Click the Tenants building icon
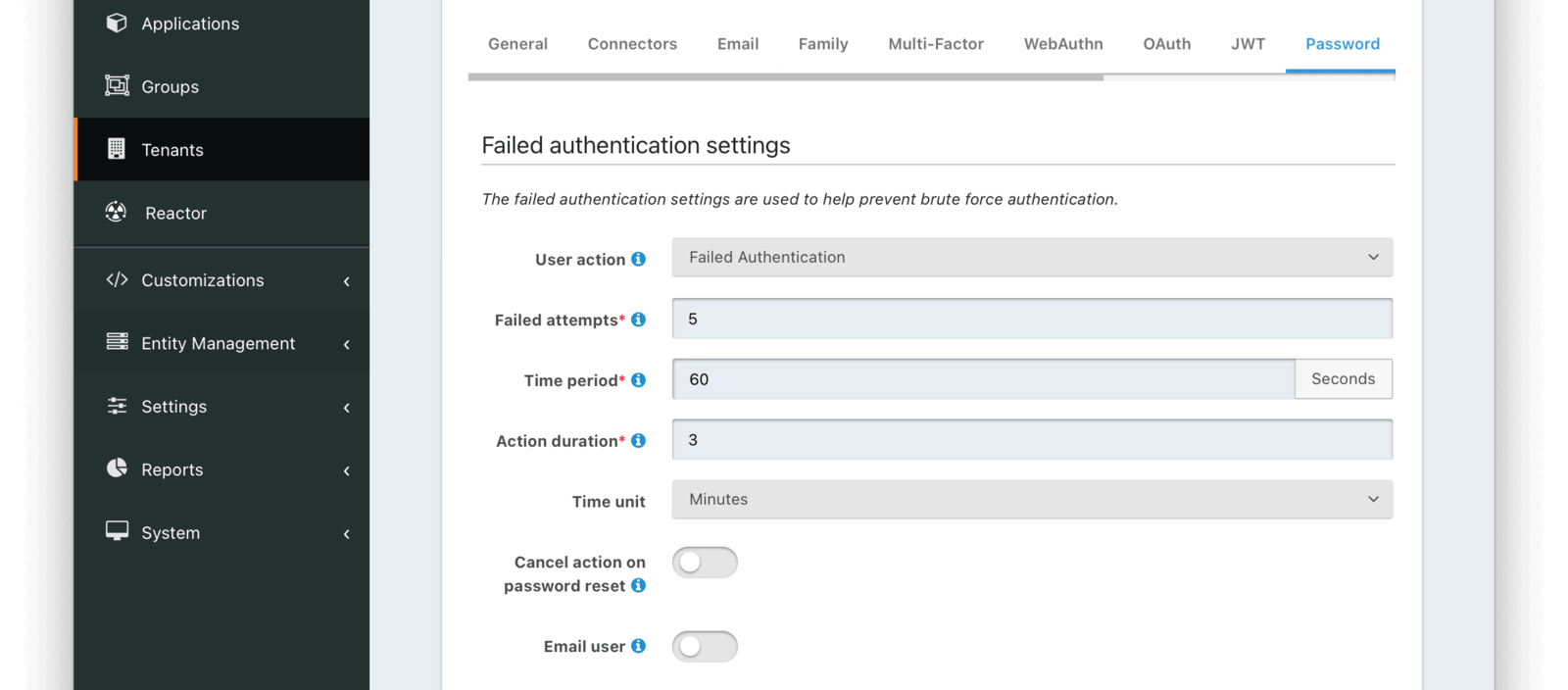This screenshot has width=1568, height=690. click(x=117, y=148)
